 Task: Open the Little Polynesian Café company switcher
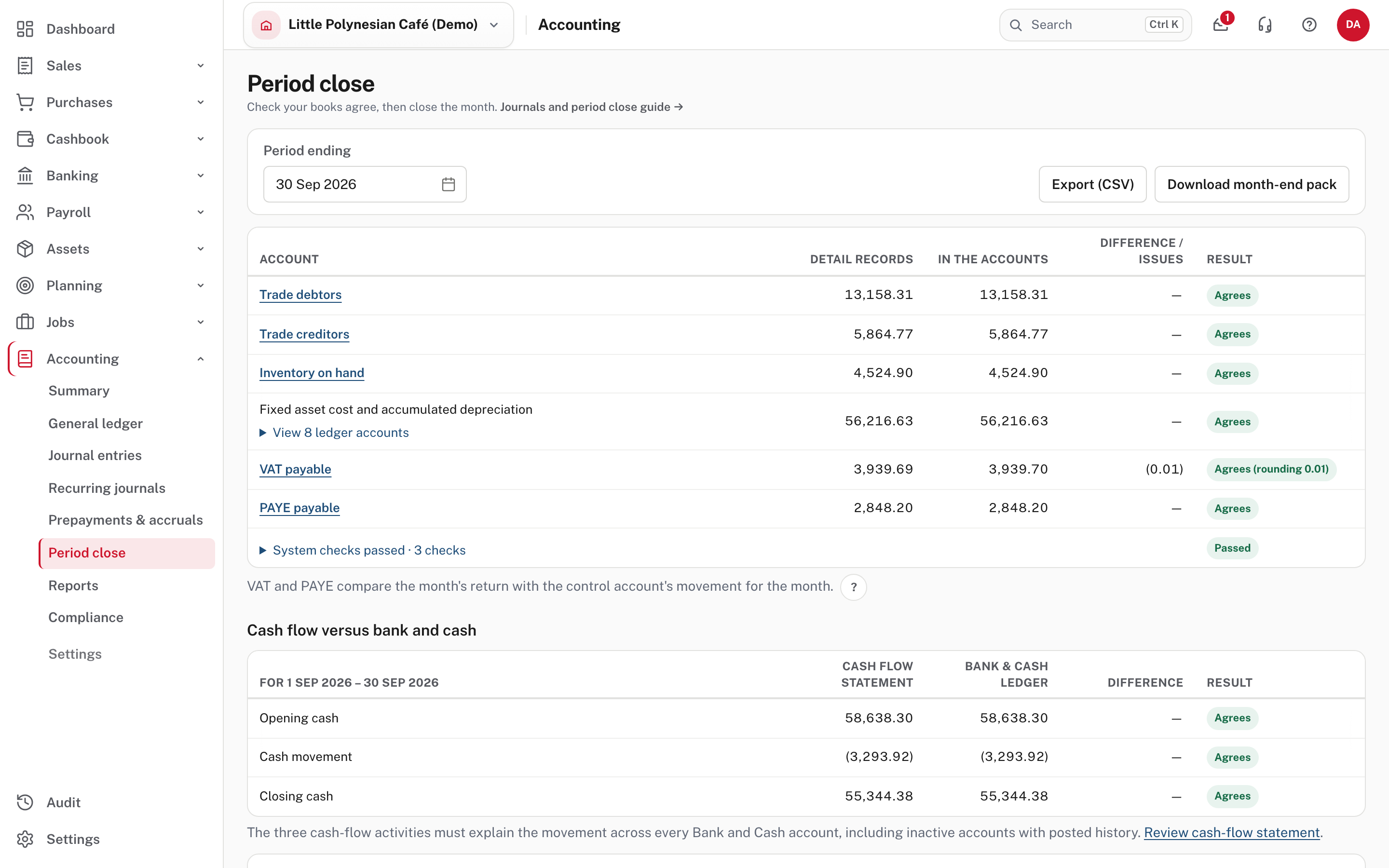click(x=378, y=25)
